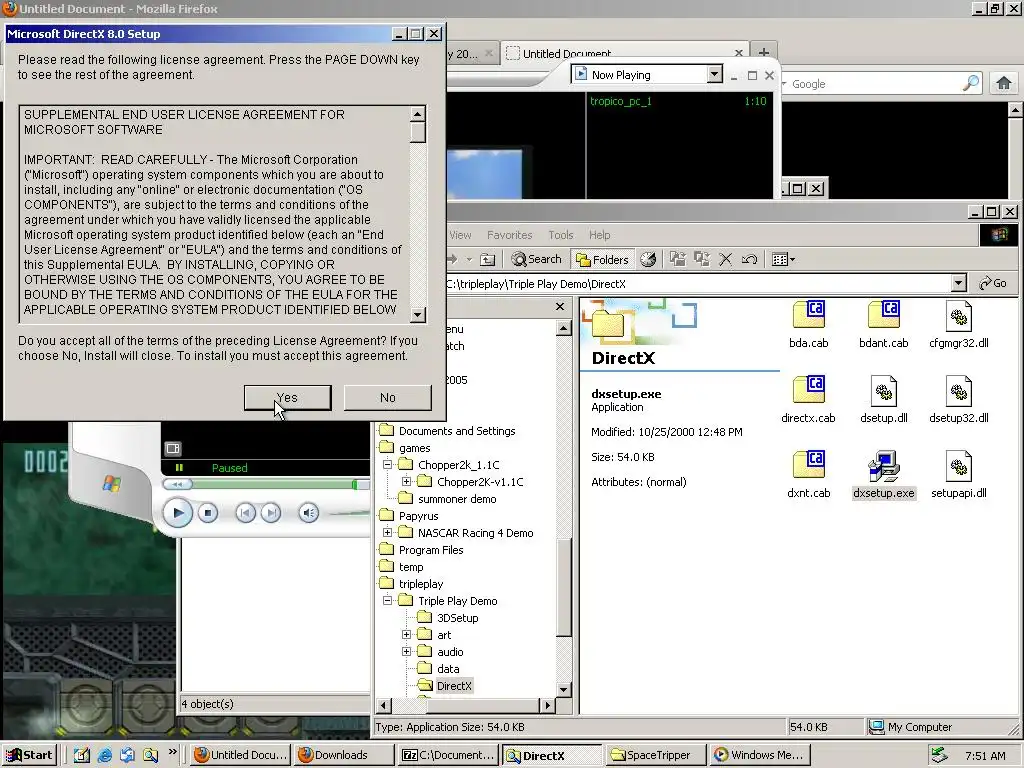Click the Firefox search magnifier icon

coord(971,83)
